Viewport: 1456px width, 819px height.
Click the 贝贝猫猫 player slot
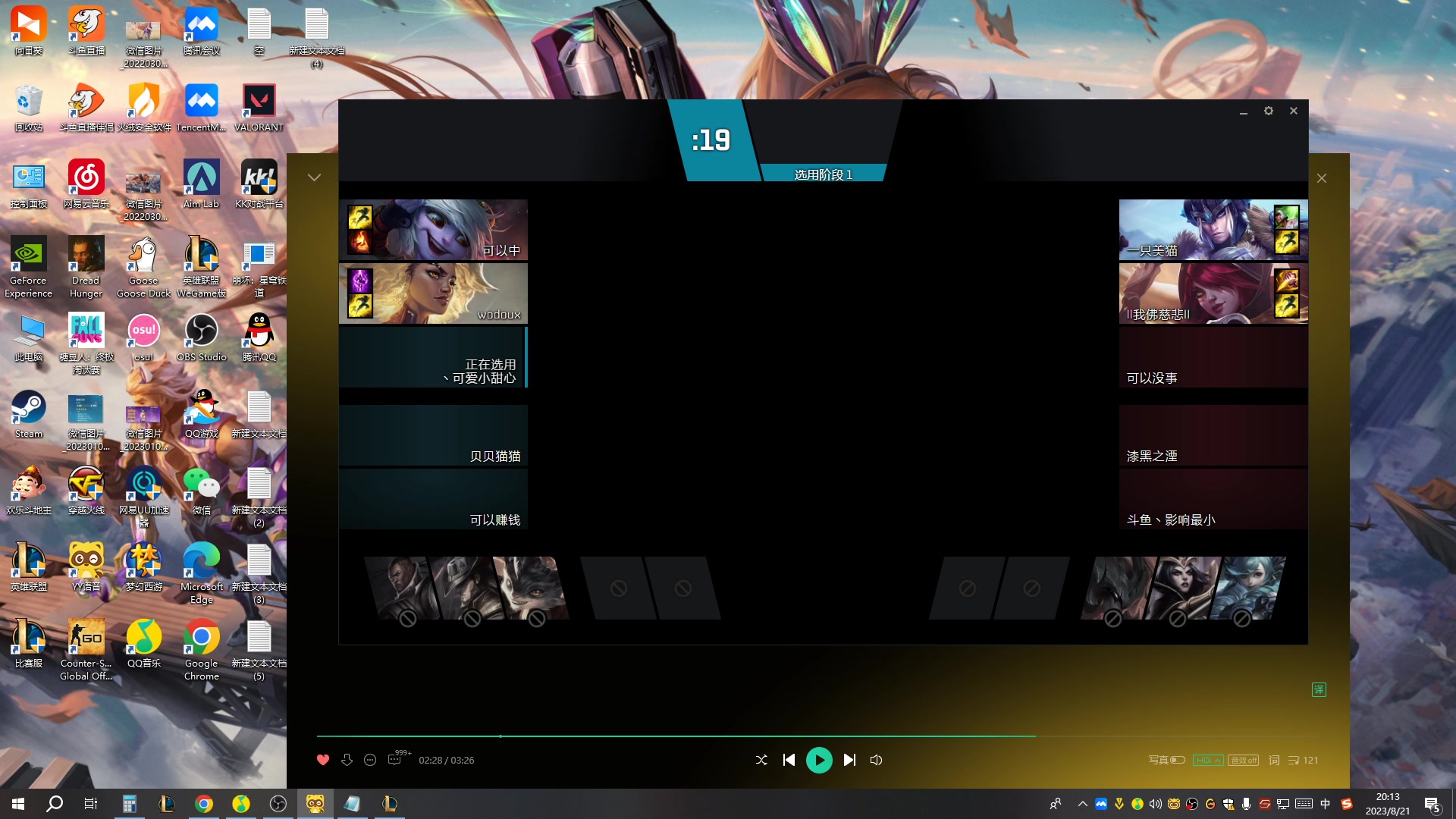tap(433, 435)
